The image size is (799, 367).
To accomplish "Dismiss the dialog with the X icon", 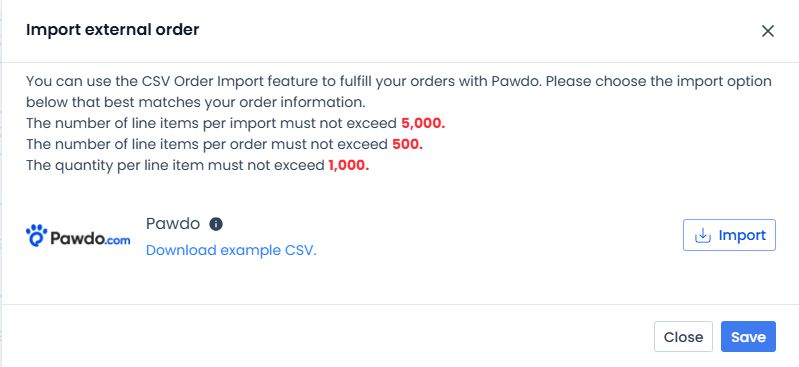I will (x=767, y=31).
